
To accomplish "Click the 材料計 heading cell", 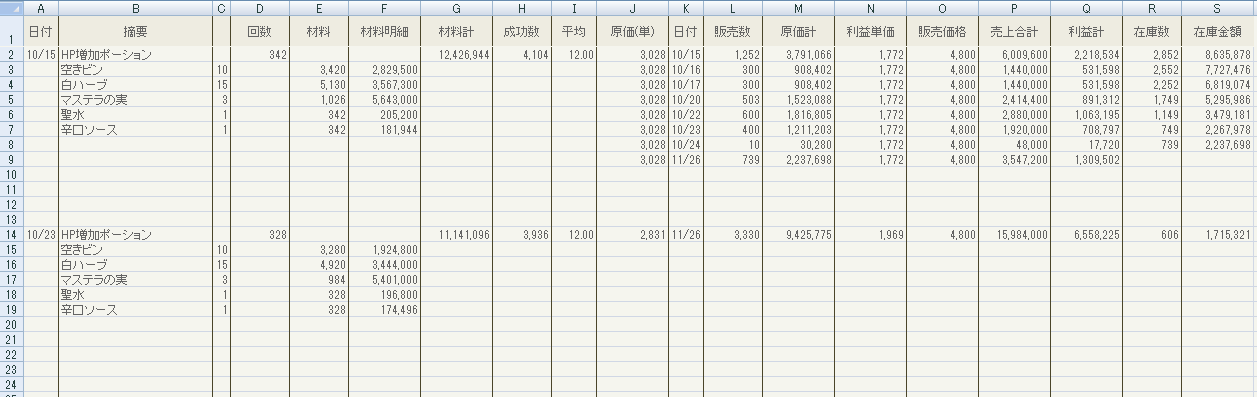I will coord(456,31).
